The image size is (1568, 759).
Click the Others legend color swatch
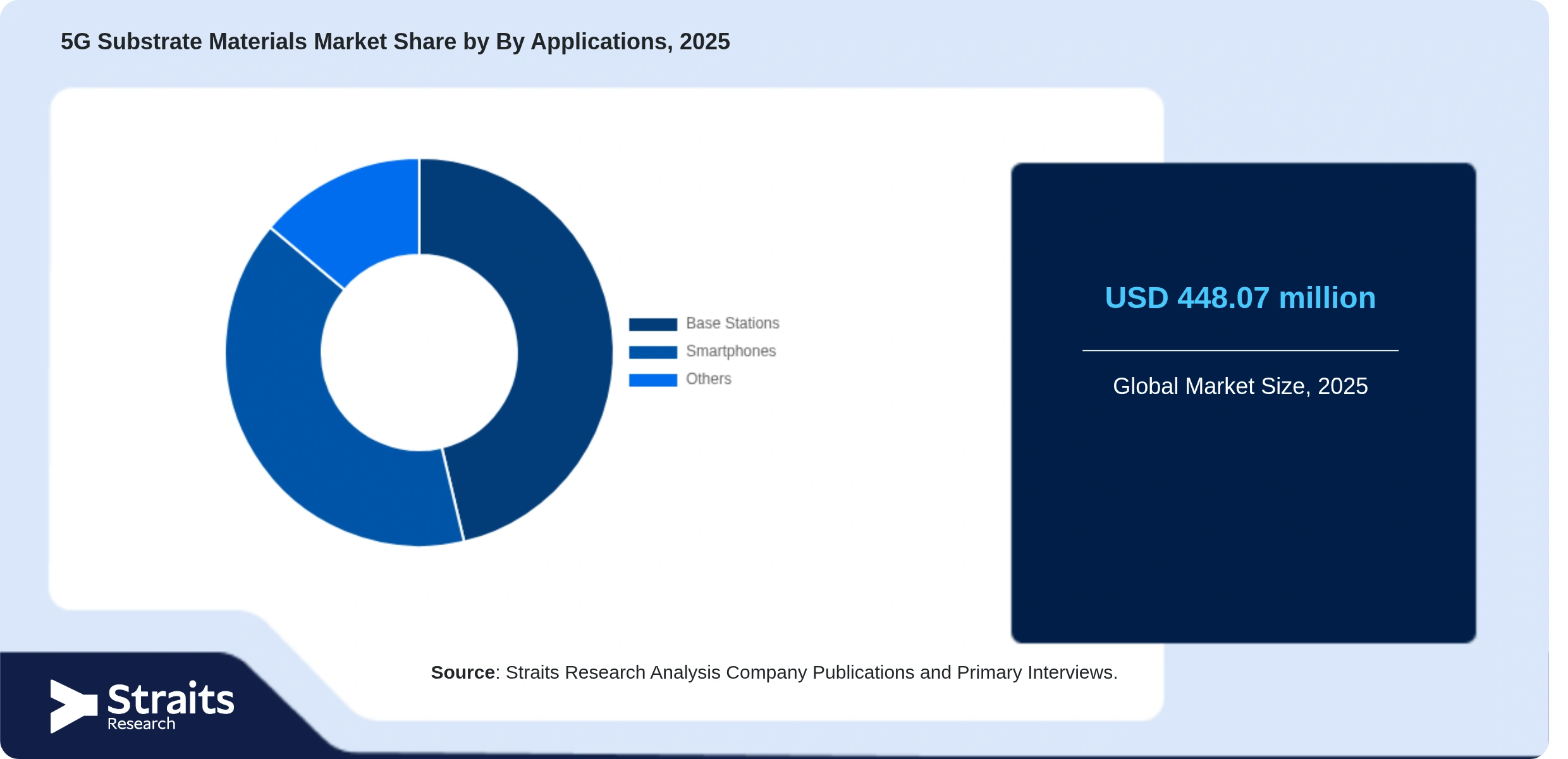652,379
